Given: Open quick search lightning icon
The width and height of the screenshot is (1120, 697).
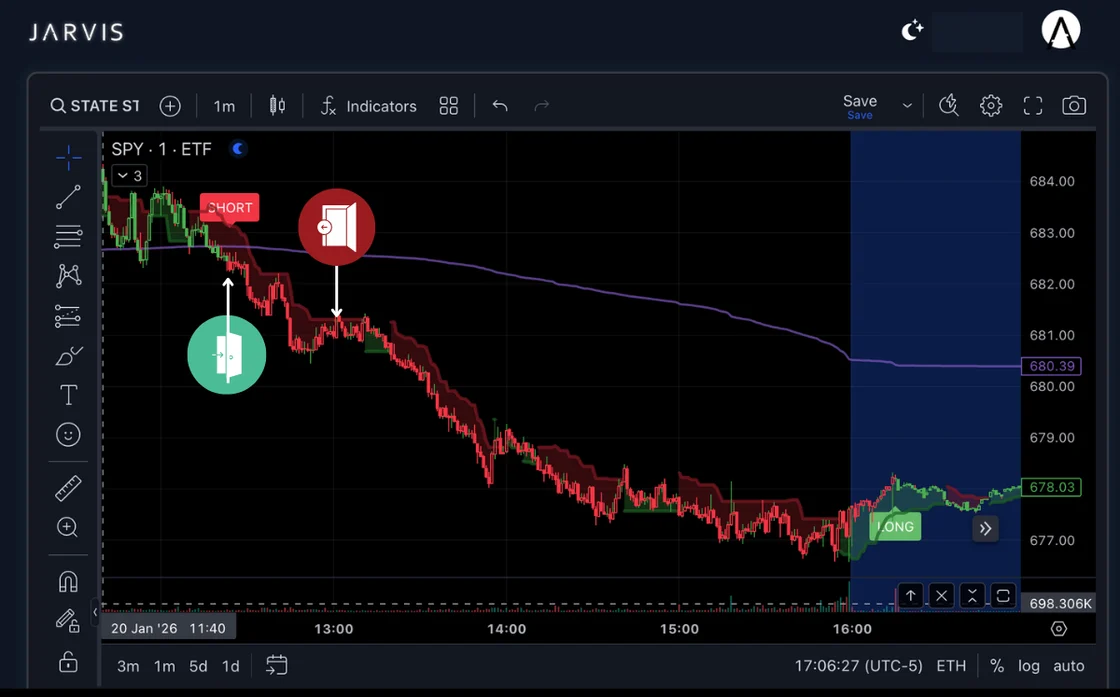Looking at the screenshot, I should 949,106.
